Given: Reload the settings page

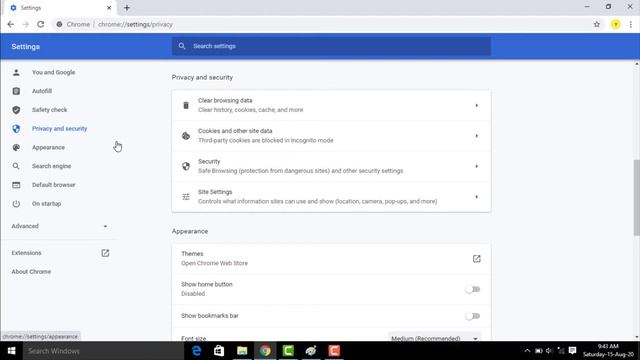Looking at the screenshot, I should pyautogui.click(x=40, y=24).
